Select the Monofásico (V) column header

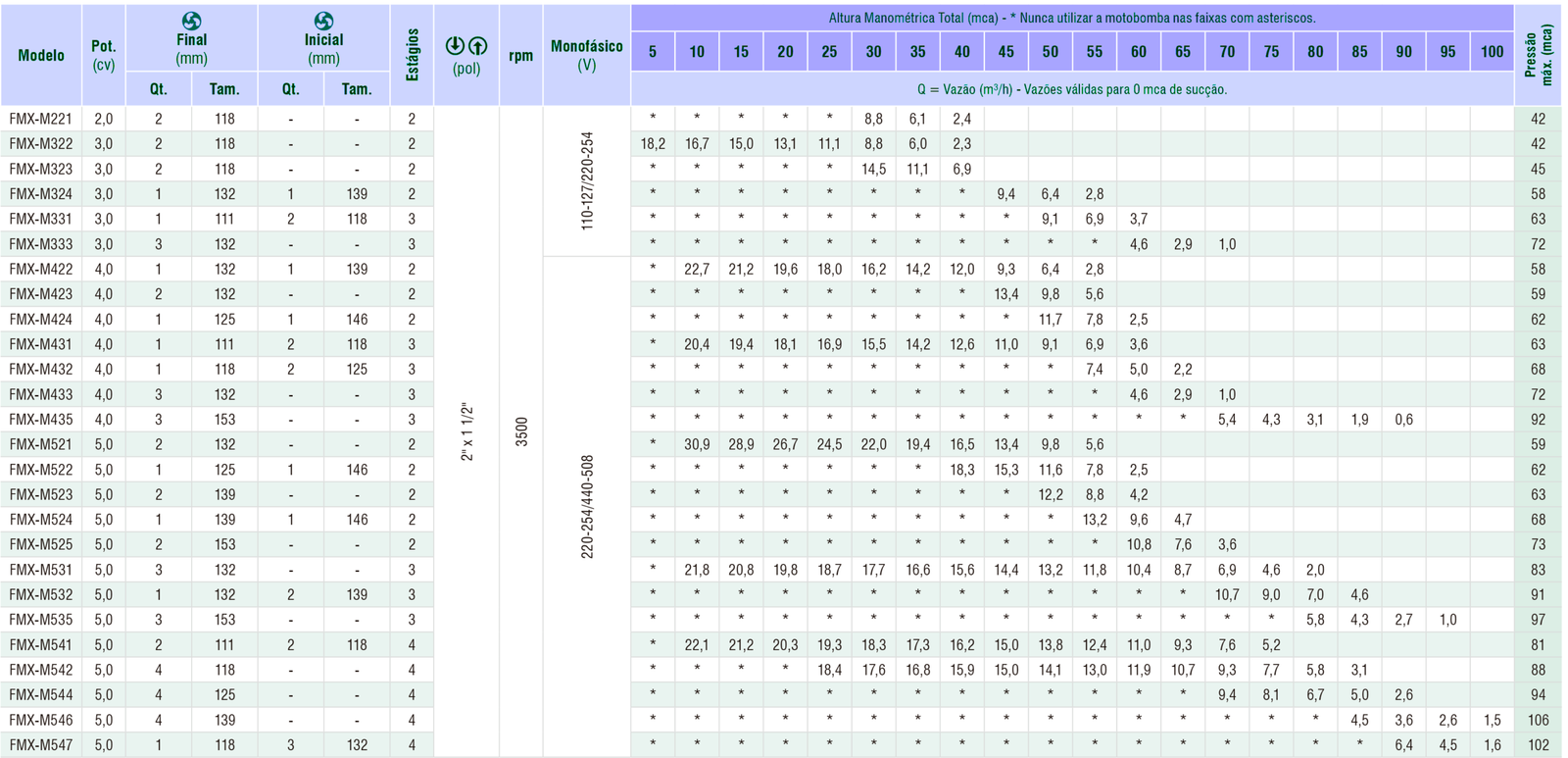(587, 55)
